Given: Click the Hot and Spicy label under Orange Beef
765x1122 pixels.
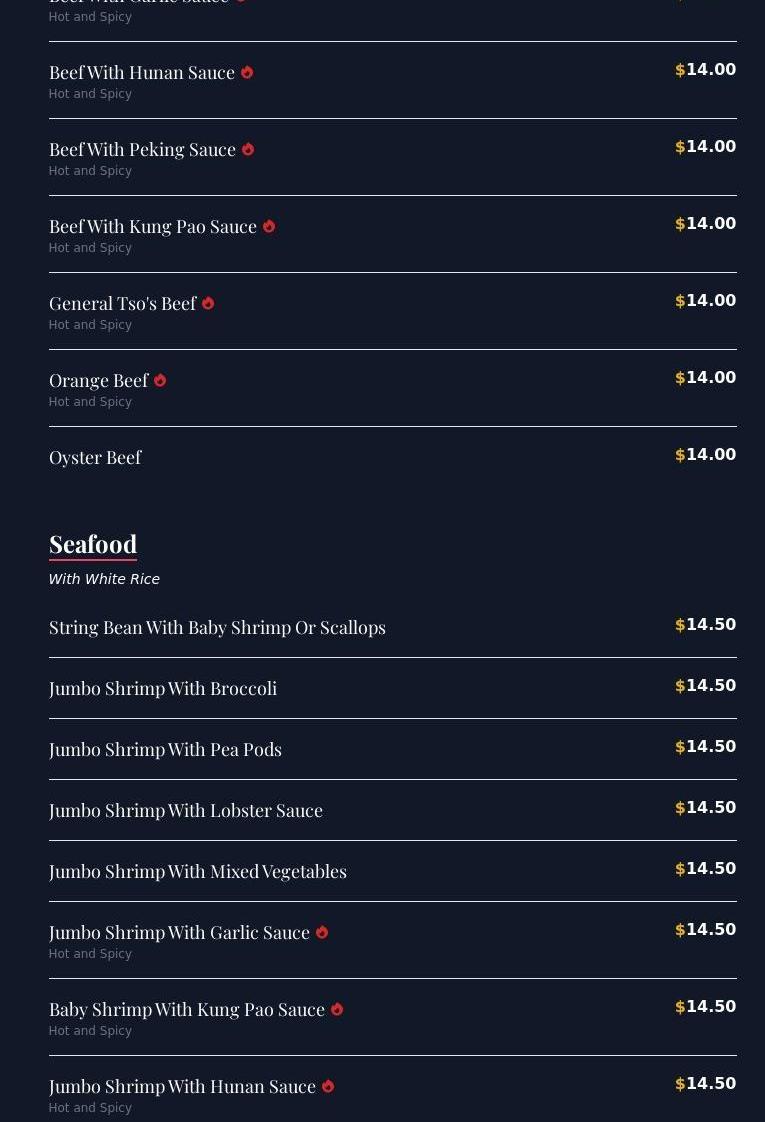Looking at the screenshot, I should 90,402.
